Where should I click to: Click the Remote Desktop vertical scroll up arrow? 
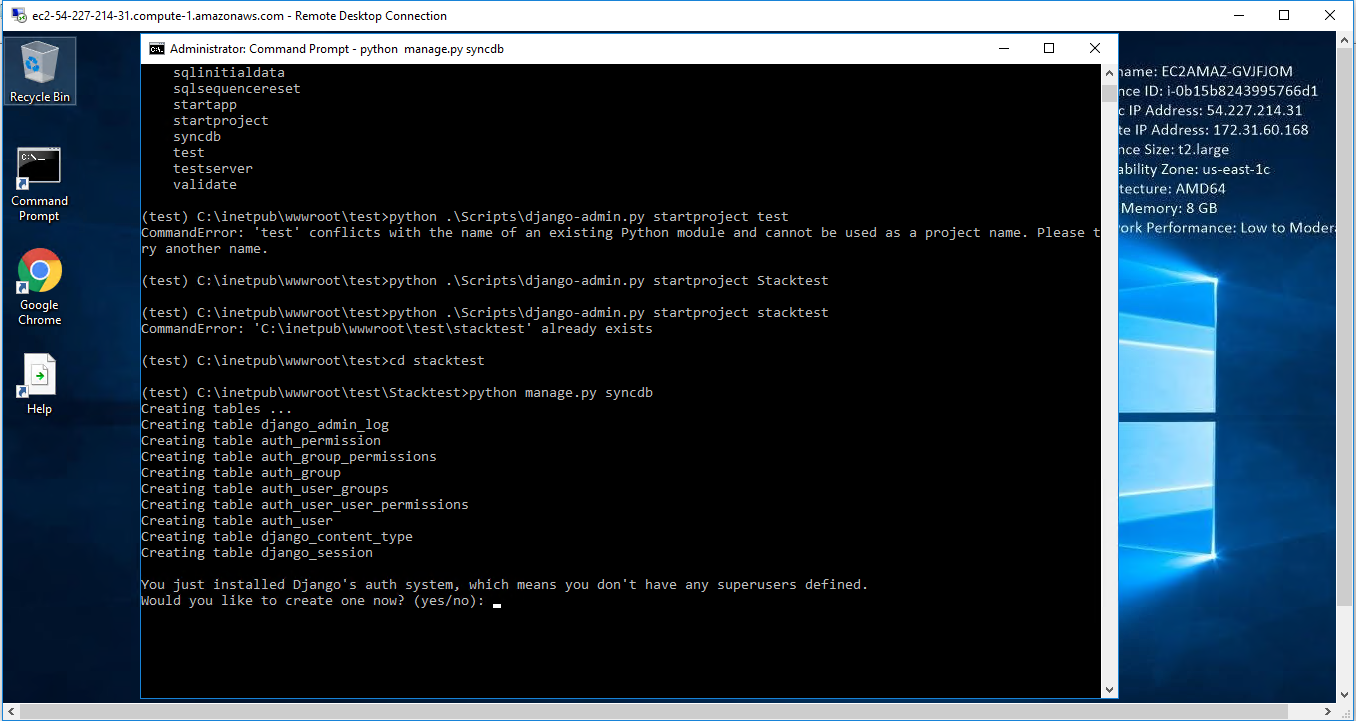coord(1346,40)
